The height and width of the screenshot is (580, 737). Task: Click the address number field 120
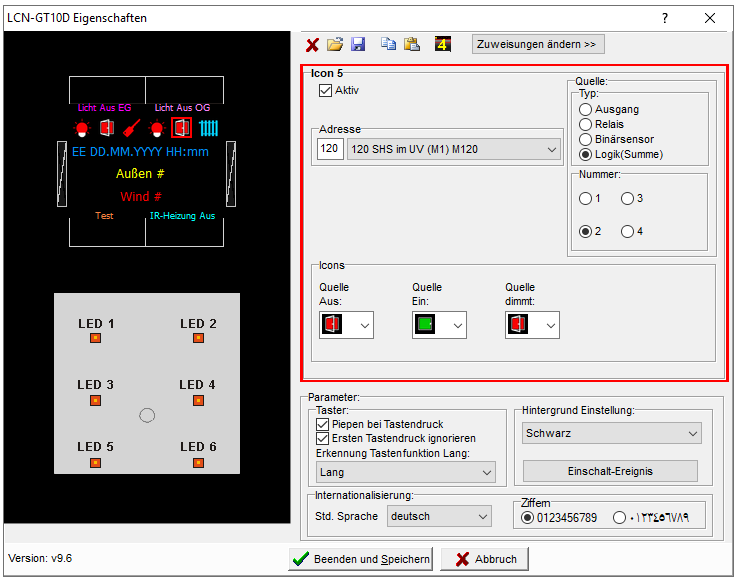329,149
